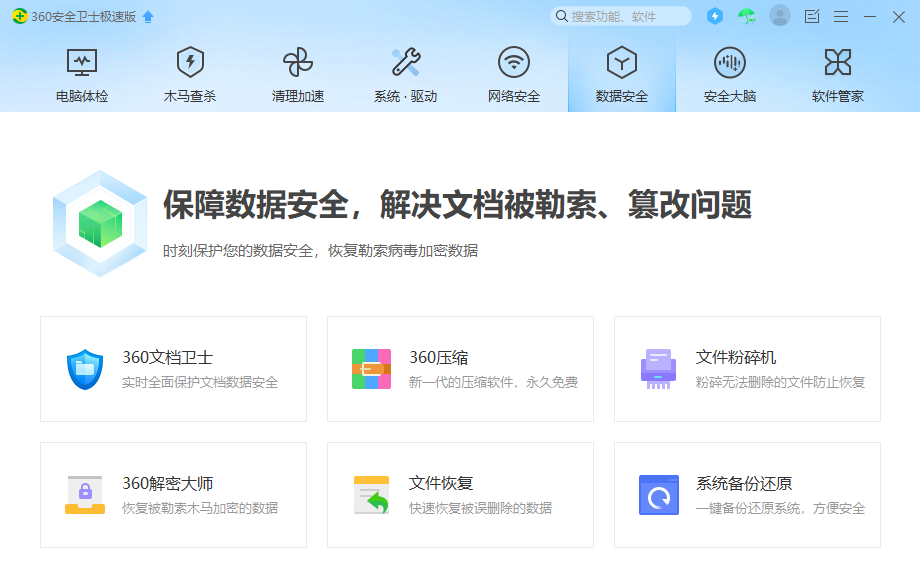Switch to the 网络安全 tab label
This screenshot has width=920, height=580.
pos(514,96)
